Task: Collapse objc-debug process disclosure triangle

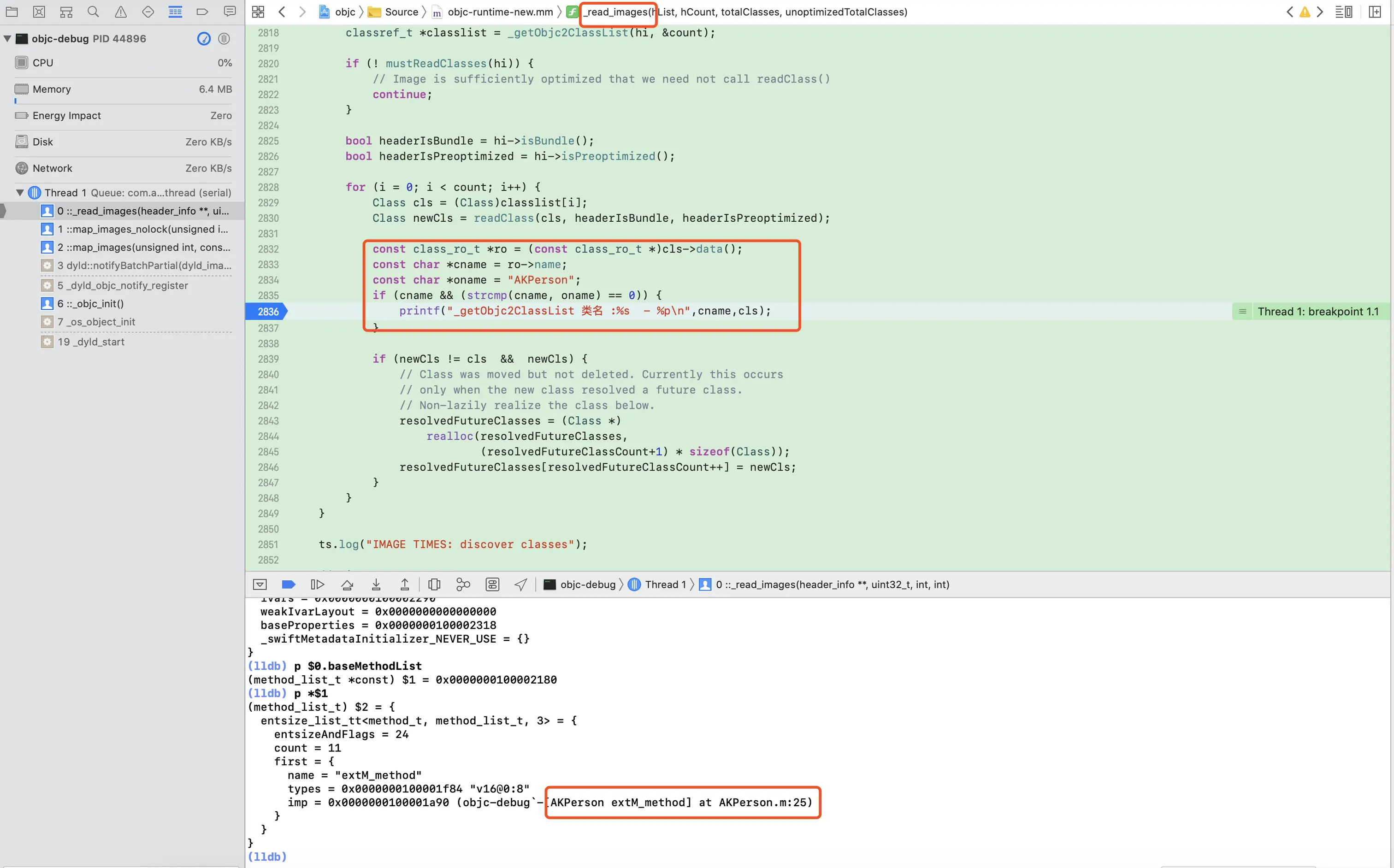Action: [7, 38]
